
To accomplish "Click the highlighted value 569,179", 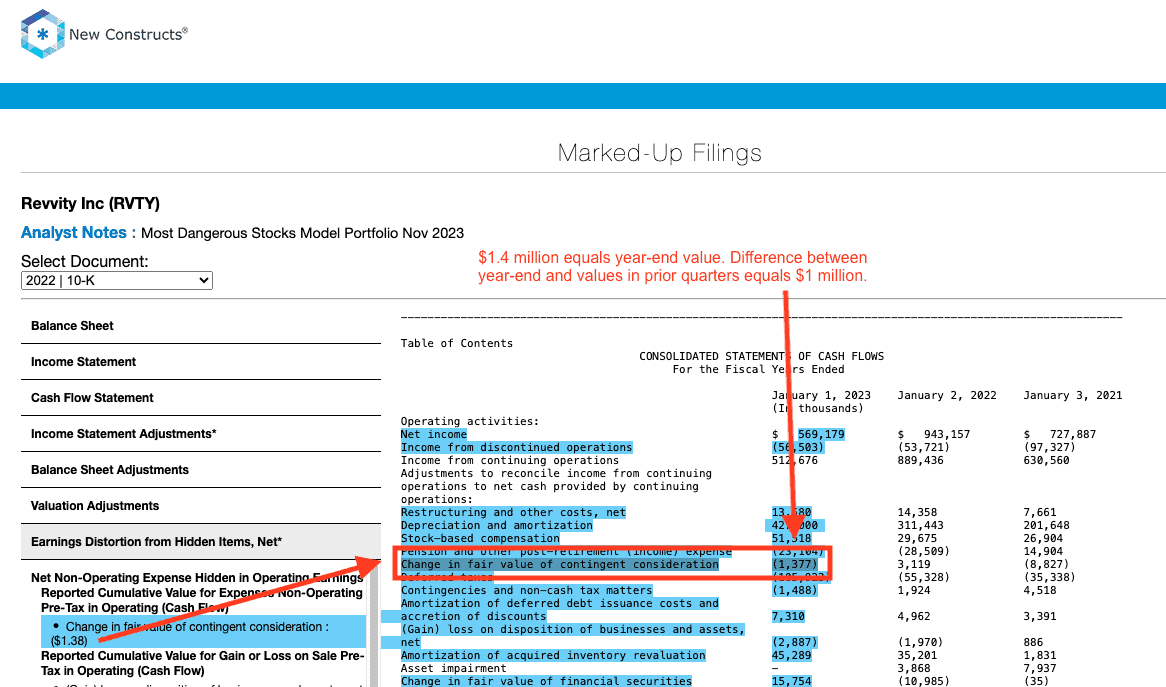I will [821, 434].
